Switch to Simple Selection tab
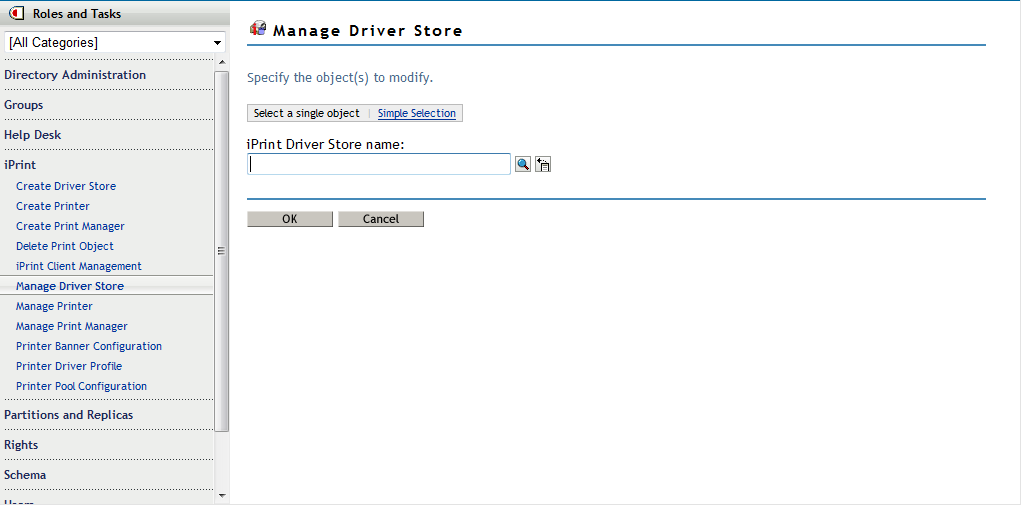Viewport: 1022px width, 506px height. point(416,113)
